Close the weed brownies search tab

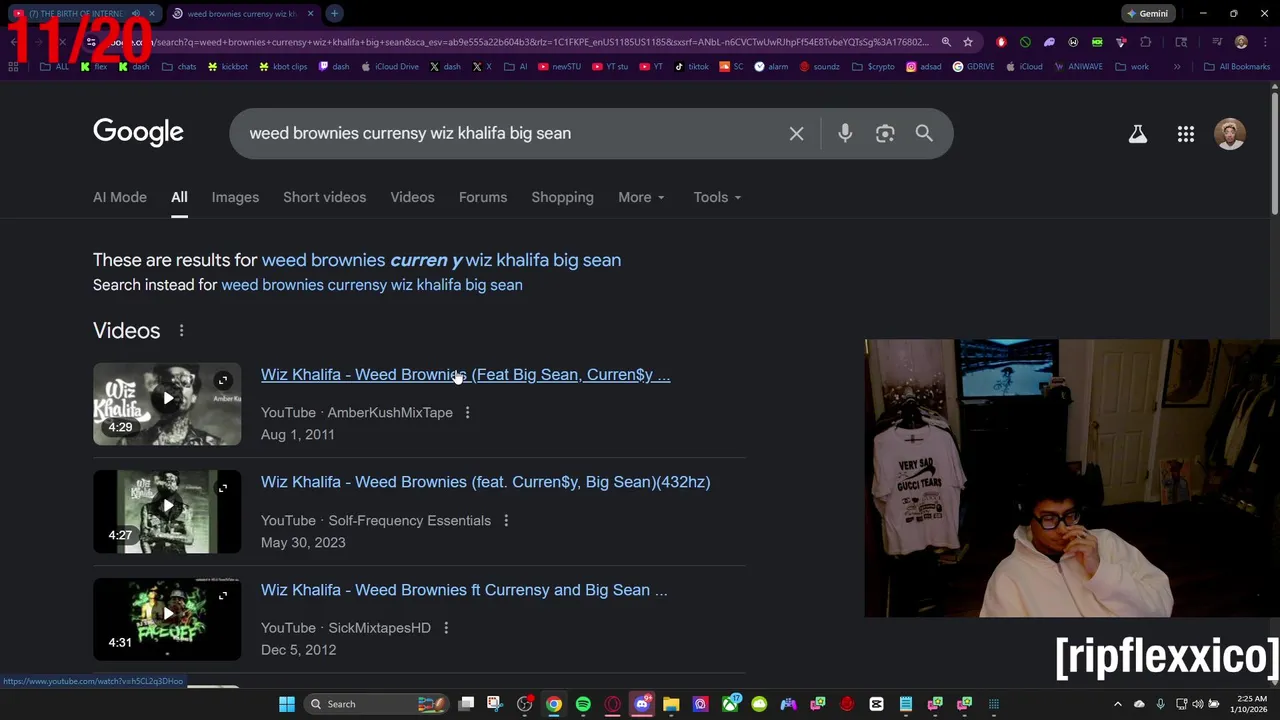point(310,13)
